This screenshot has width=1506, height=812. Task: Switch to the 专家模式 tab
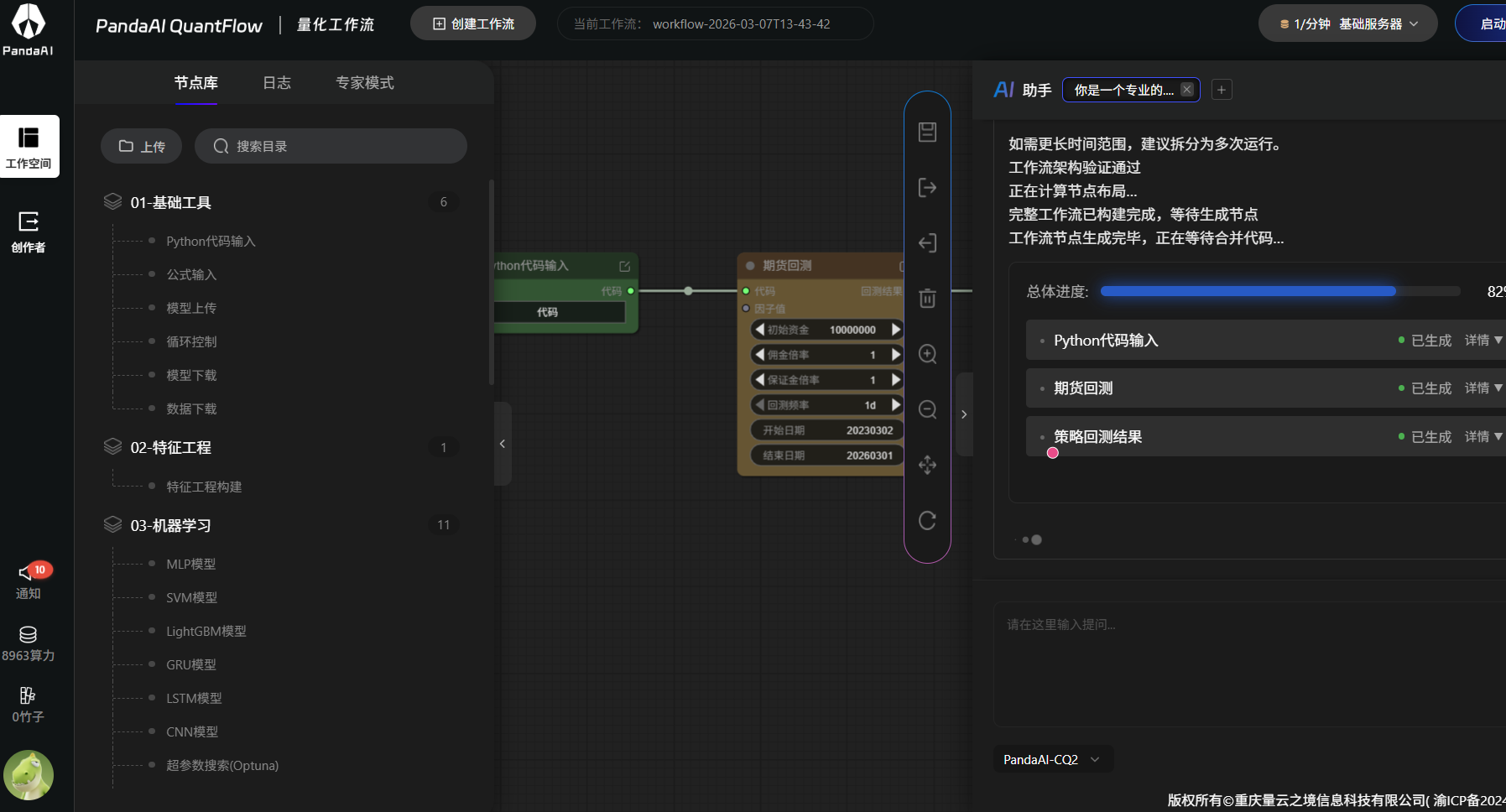coord(365,83)
